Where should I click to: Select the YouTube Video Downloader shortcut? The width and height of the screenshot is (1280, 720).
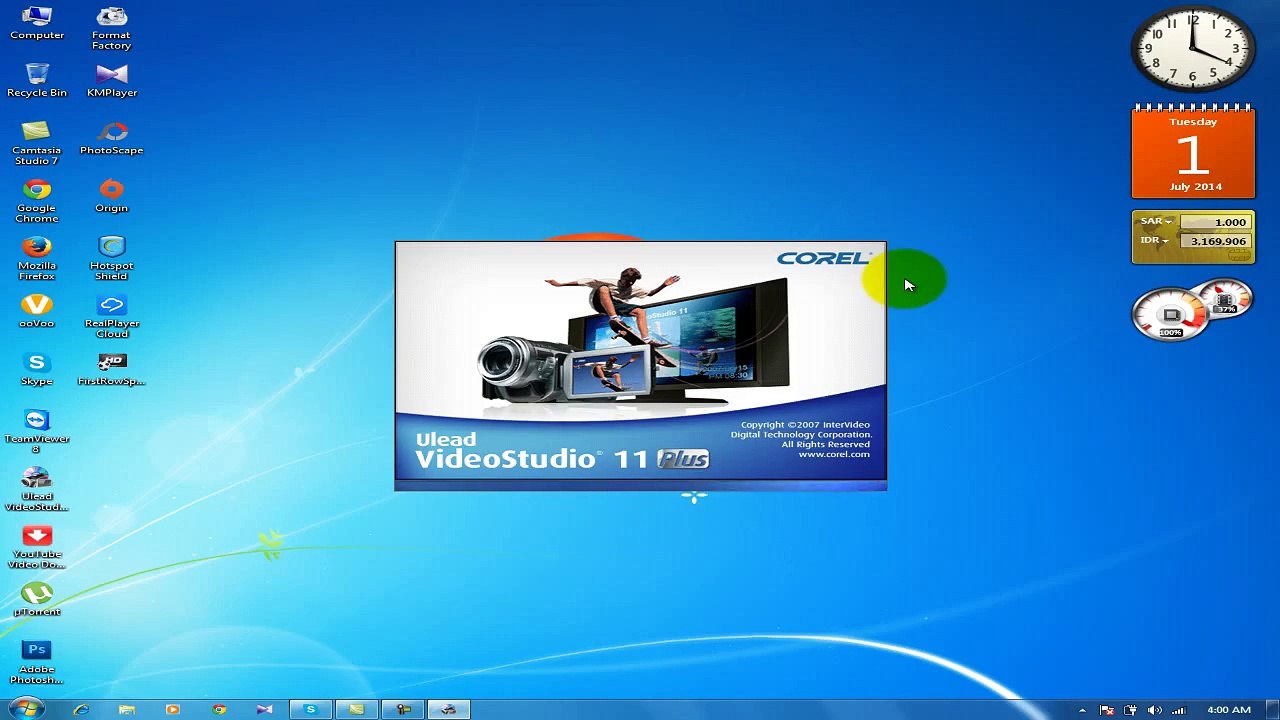(37, 547)
